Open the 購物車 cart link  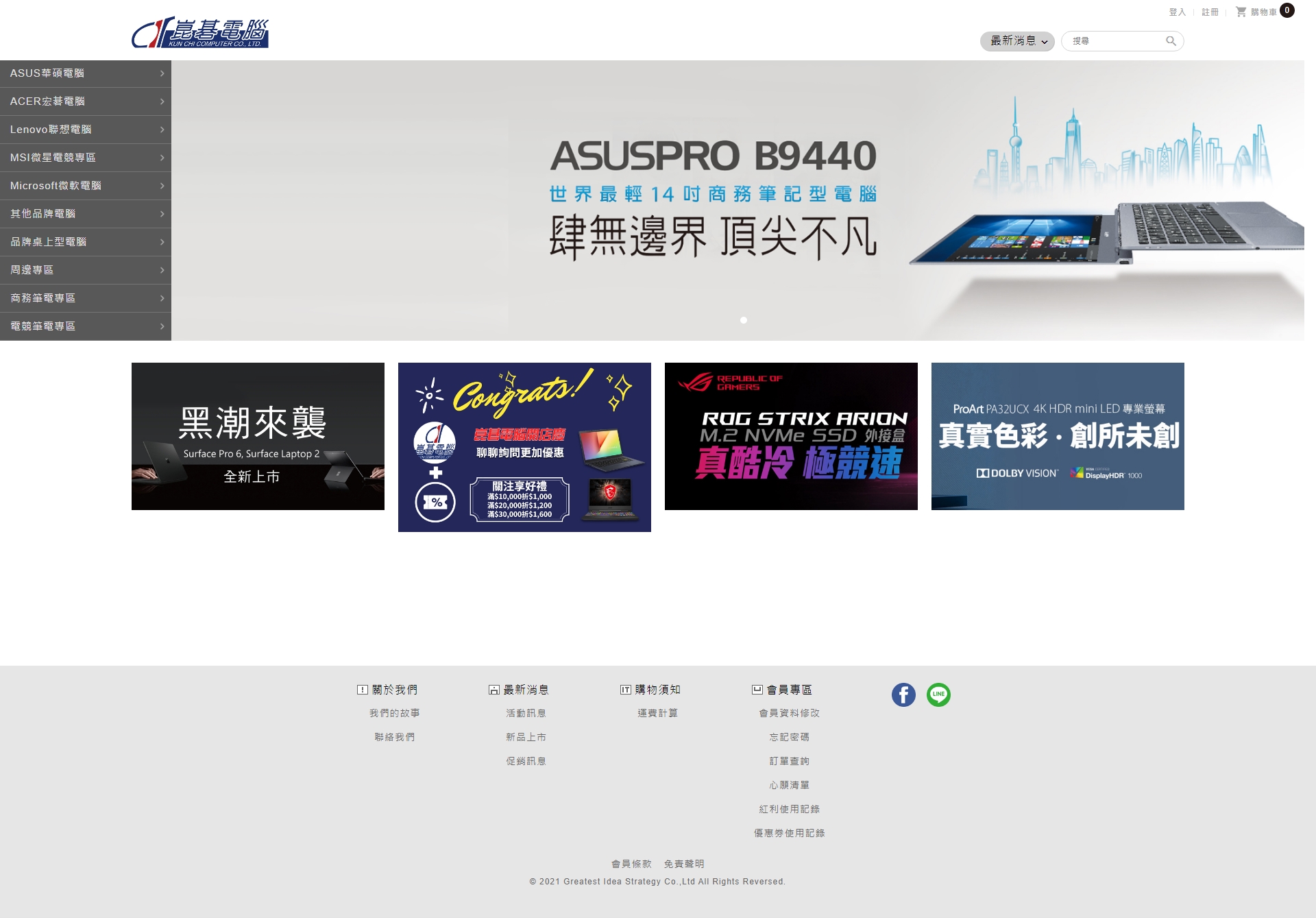click(1263, 12)
